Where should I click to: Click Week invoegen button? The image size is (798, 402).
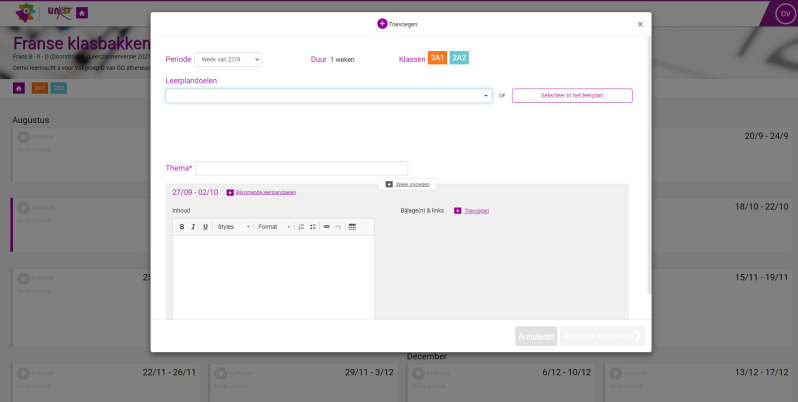[407, 184]
